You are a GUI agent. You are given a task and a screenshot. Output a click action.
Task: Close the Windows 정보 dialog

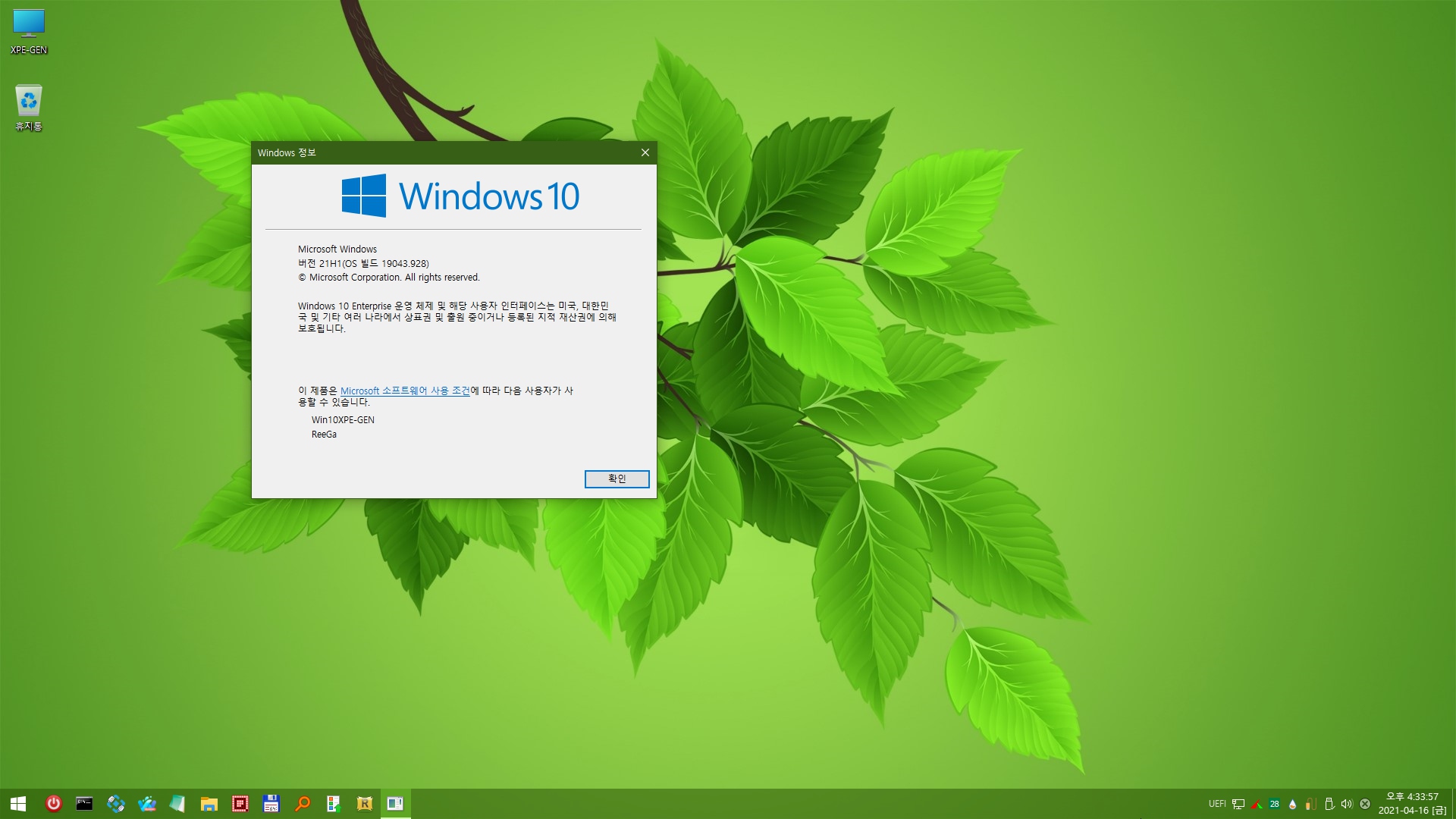pyautogui.click(x=645, y=152)
